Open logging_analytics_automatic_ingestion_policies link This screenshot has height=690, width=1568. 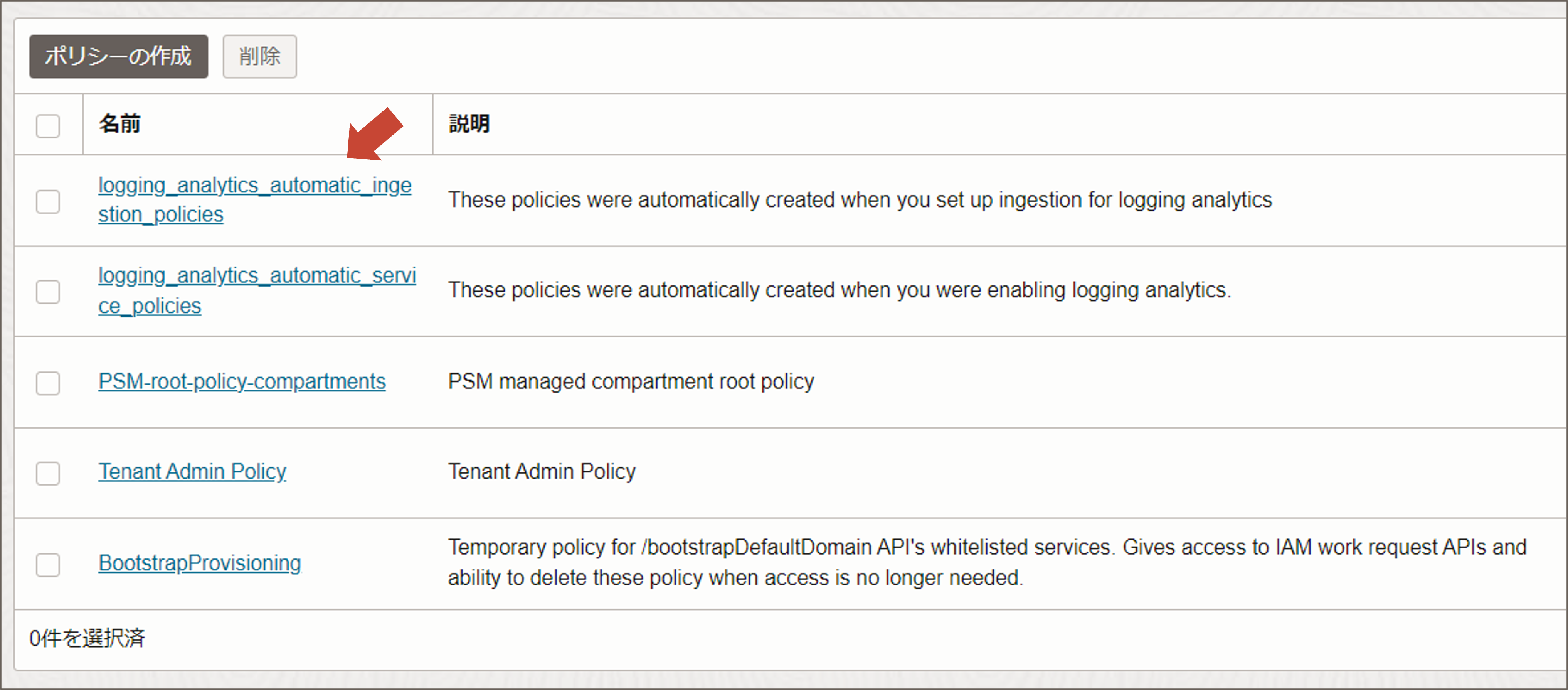click(254, 185)
